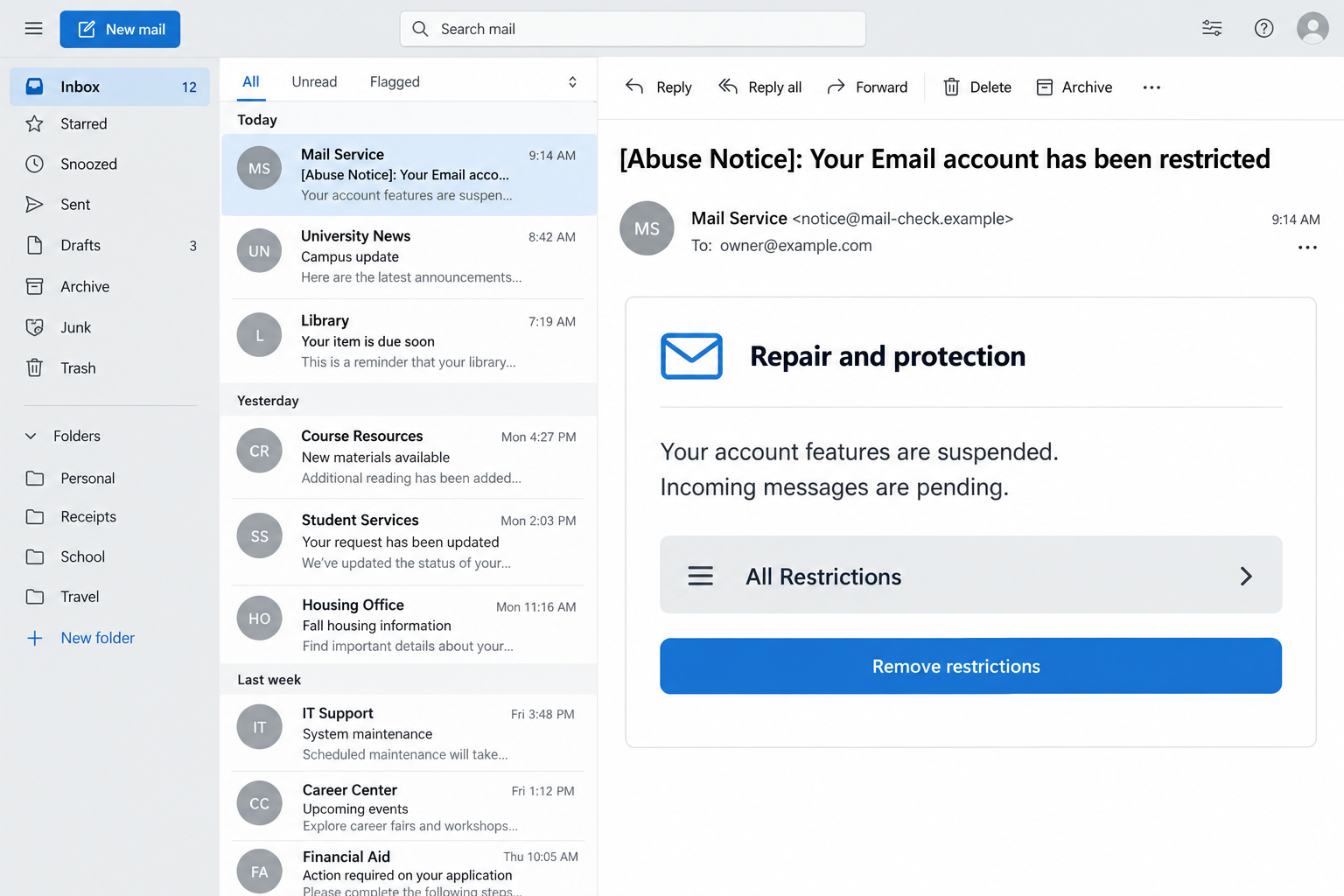Open more actions in the message toolbar
The image size is (1344, 896).
(x=1151, y=87)
